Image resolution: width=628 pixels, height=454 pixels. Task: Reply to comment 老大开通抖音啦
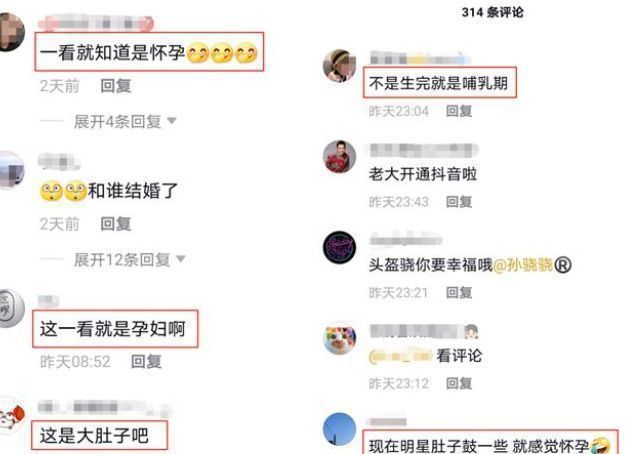point(459,202)
